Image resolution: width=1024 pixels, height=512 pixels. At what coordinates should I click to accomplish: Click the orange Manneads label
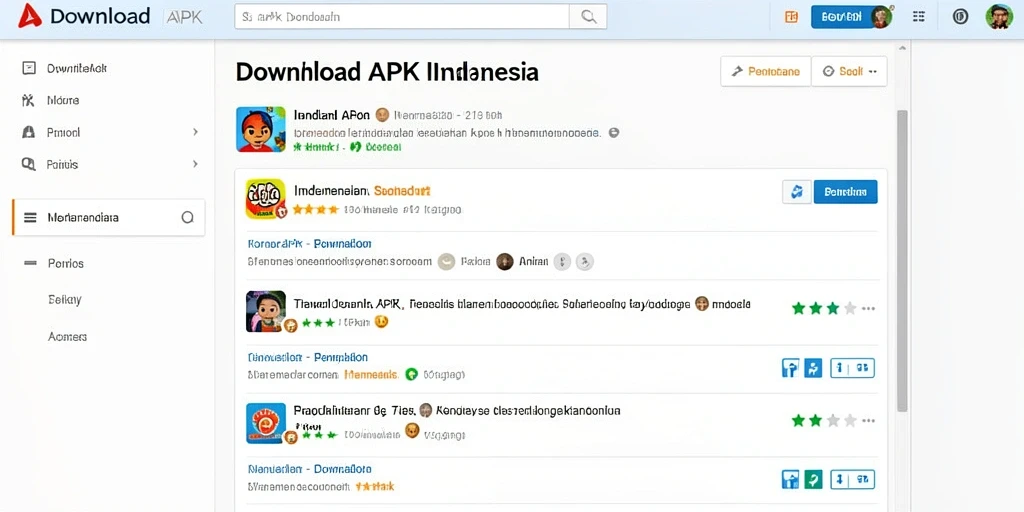point(370,375)
